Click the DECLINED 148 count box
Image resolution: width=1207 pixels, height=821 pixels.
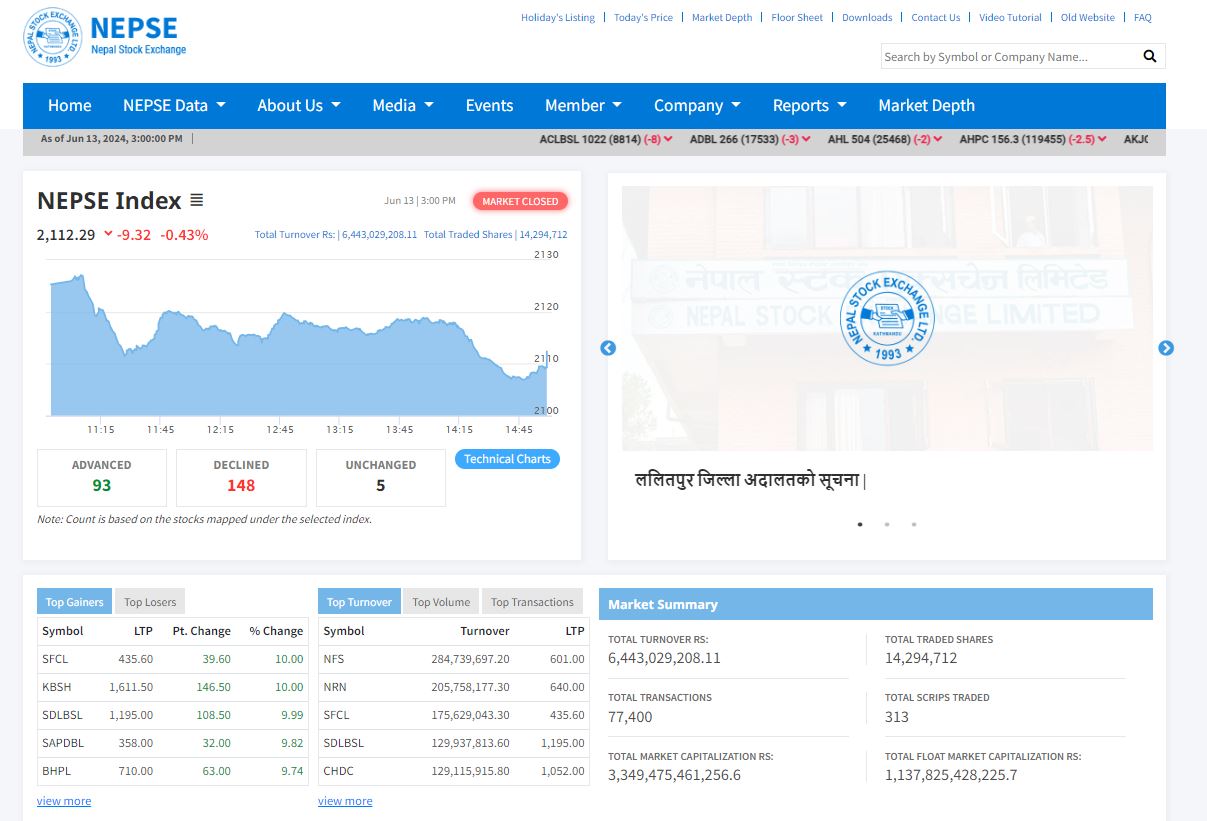(x=241, y=477)
